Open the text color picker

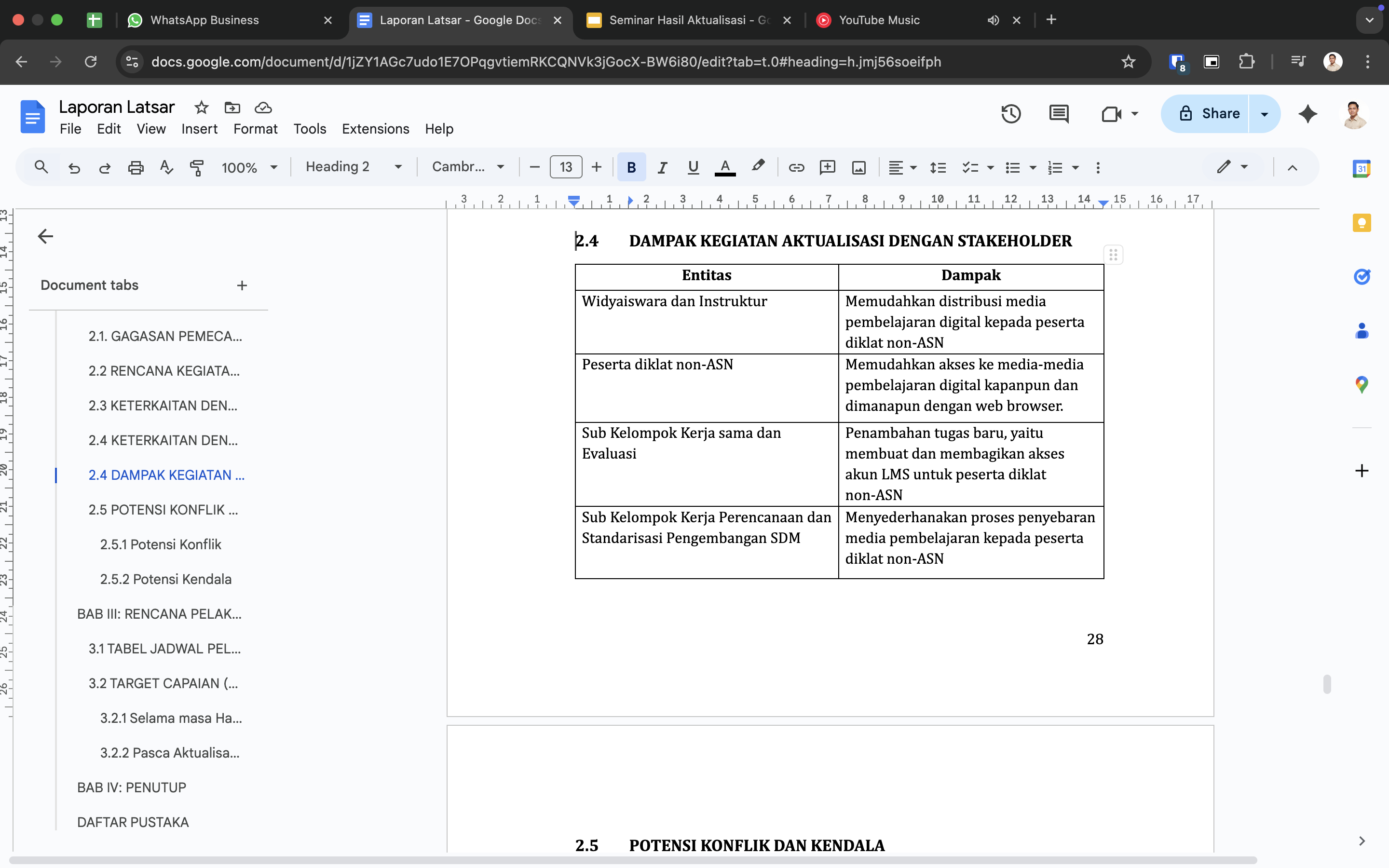725,168
